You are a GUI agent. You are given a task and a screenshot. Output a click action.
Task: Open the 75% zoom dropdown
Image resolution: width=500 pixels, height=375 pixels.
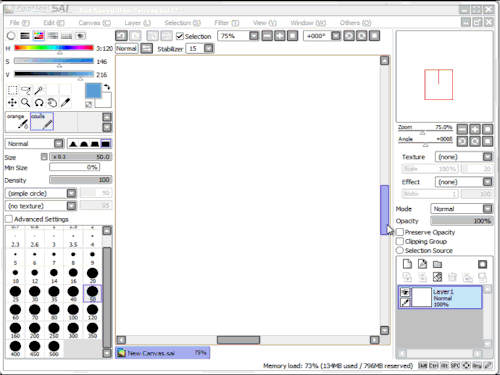(254, 36)
